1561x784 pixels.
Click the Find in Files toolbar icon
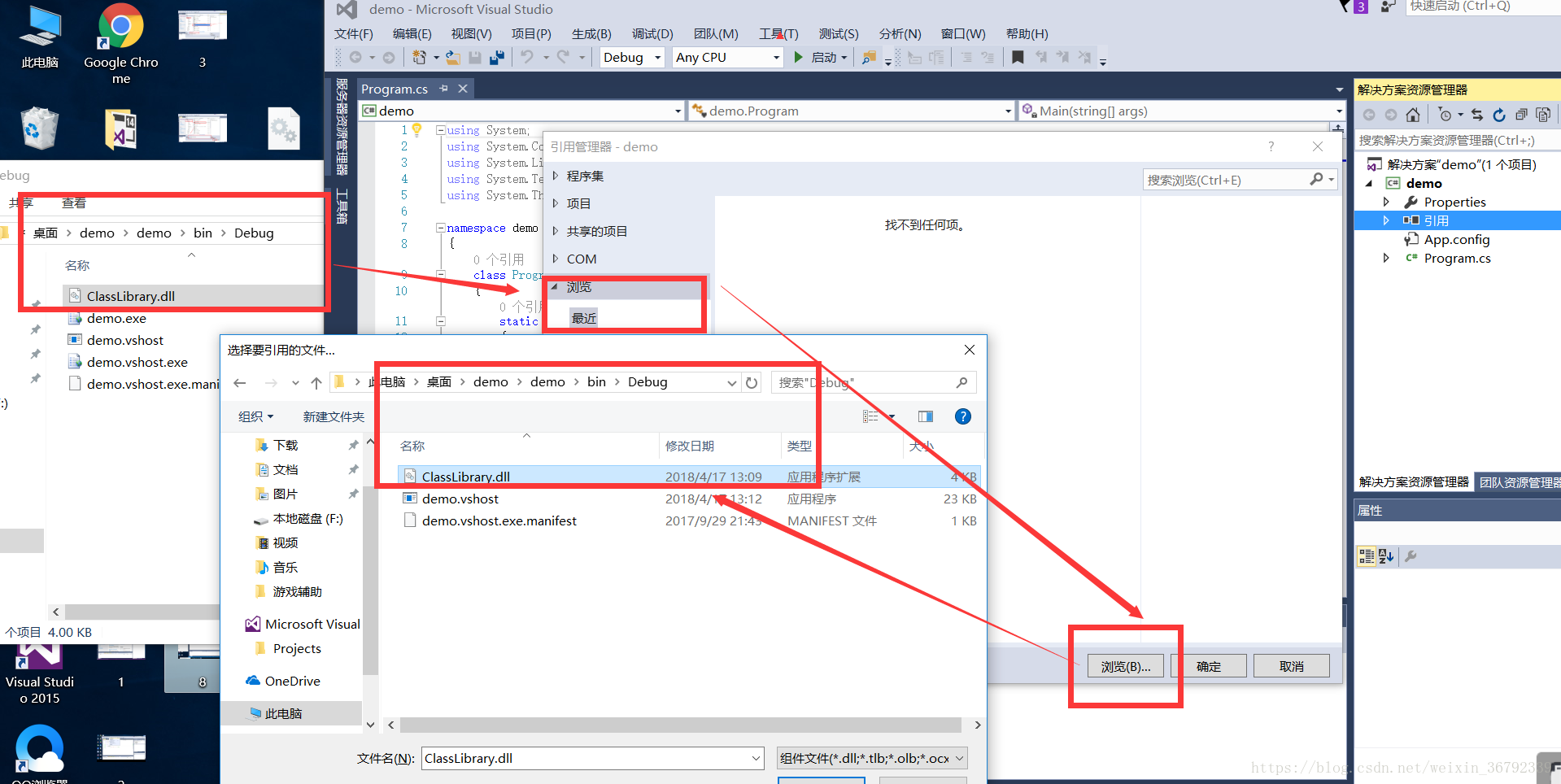click(869, 58)
